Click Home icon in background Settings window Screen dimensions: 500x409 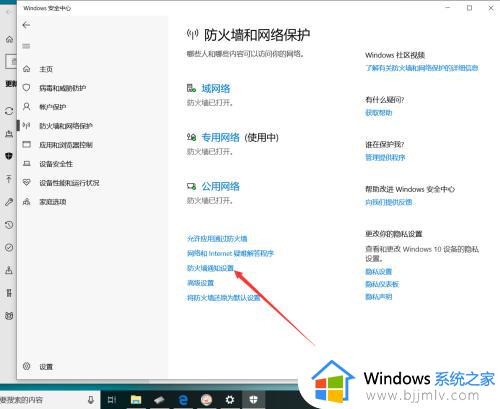pyautogui.click(x=9, y=39)
